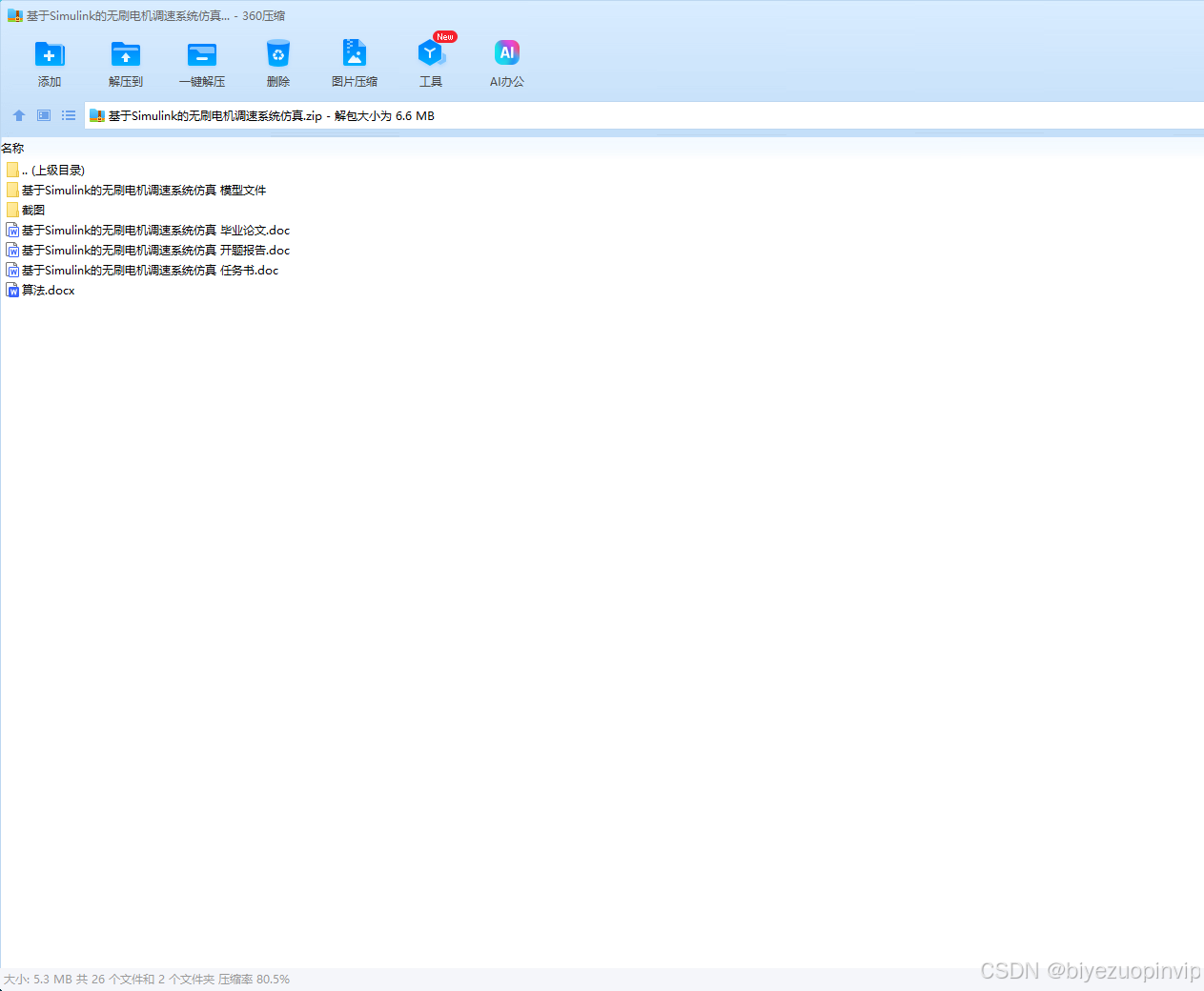1204x991 pixels.
Task: Open the 图片压缩 image compression tool
Action: point(355,53)
